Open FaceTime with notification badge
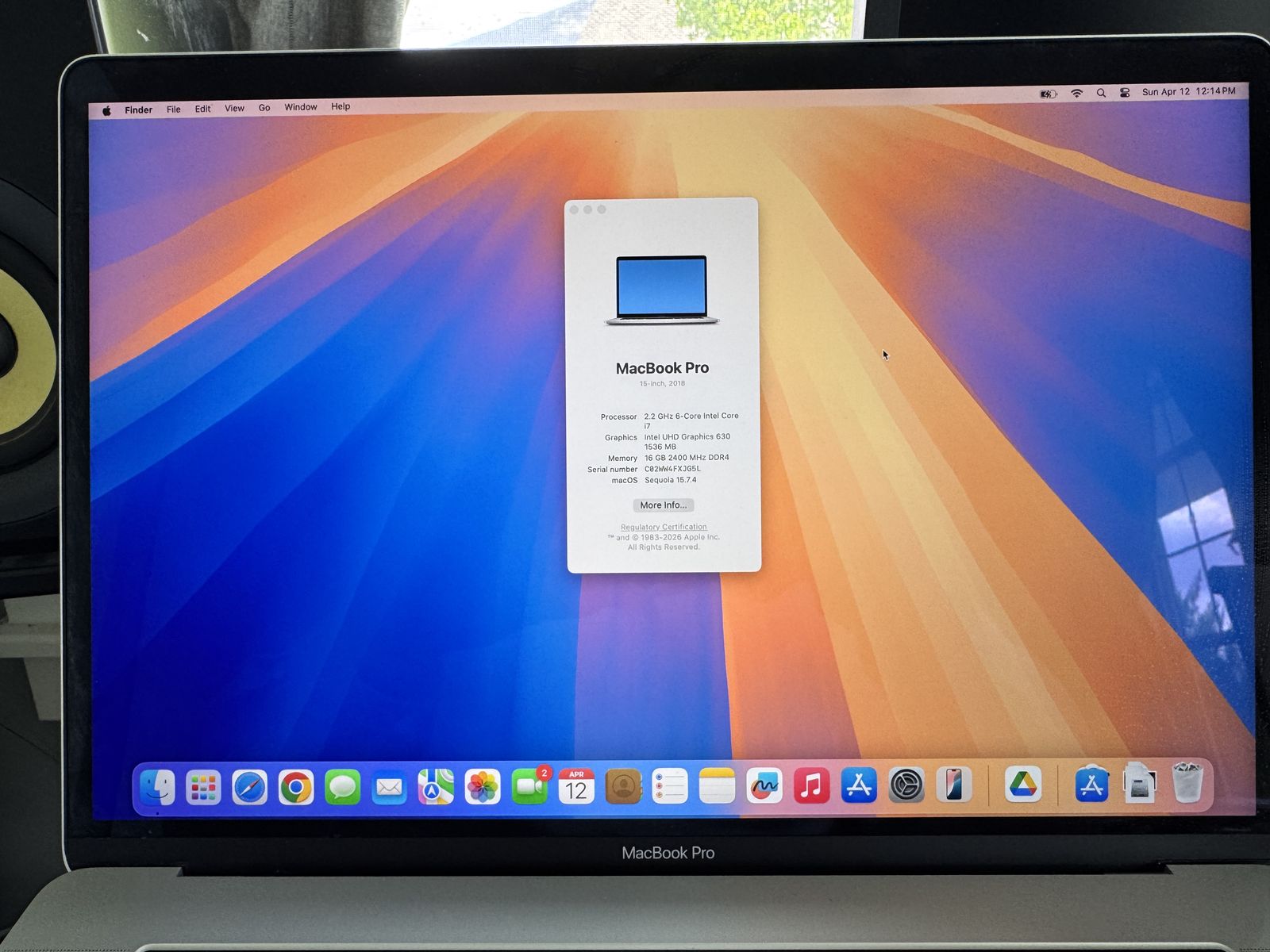Image resolution: width=1270 pixels, height=952 pixels. tap(529, 787)
